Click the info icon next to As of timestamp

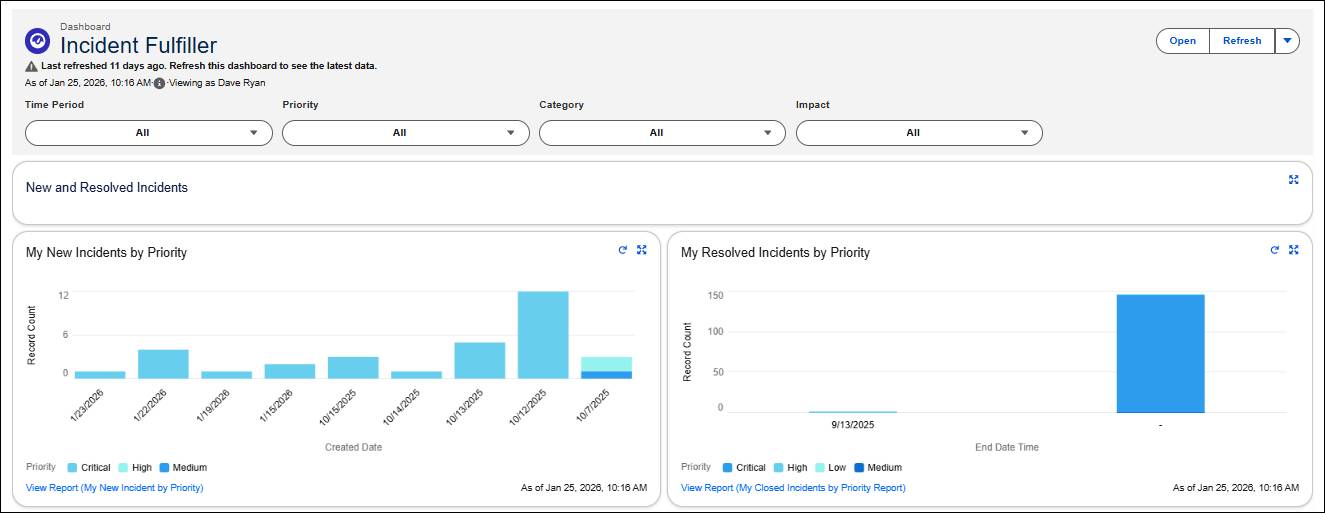(x=159, y=83)
